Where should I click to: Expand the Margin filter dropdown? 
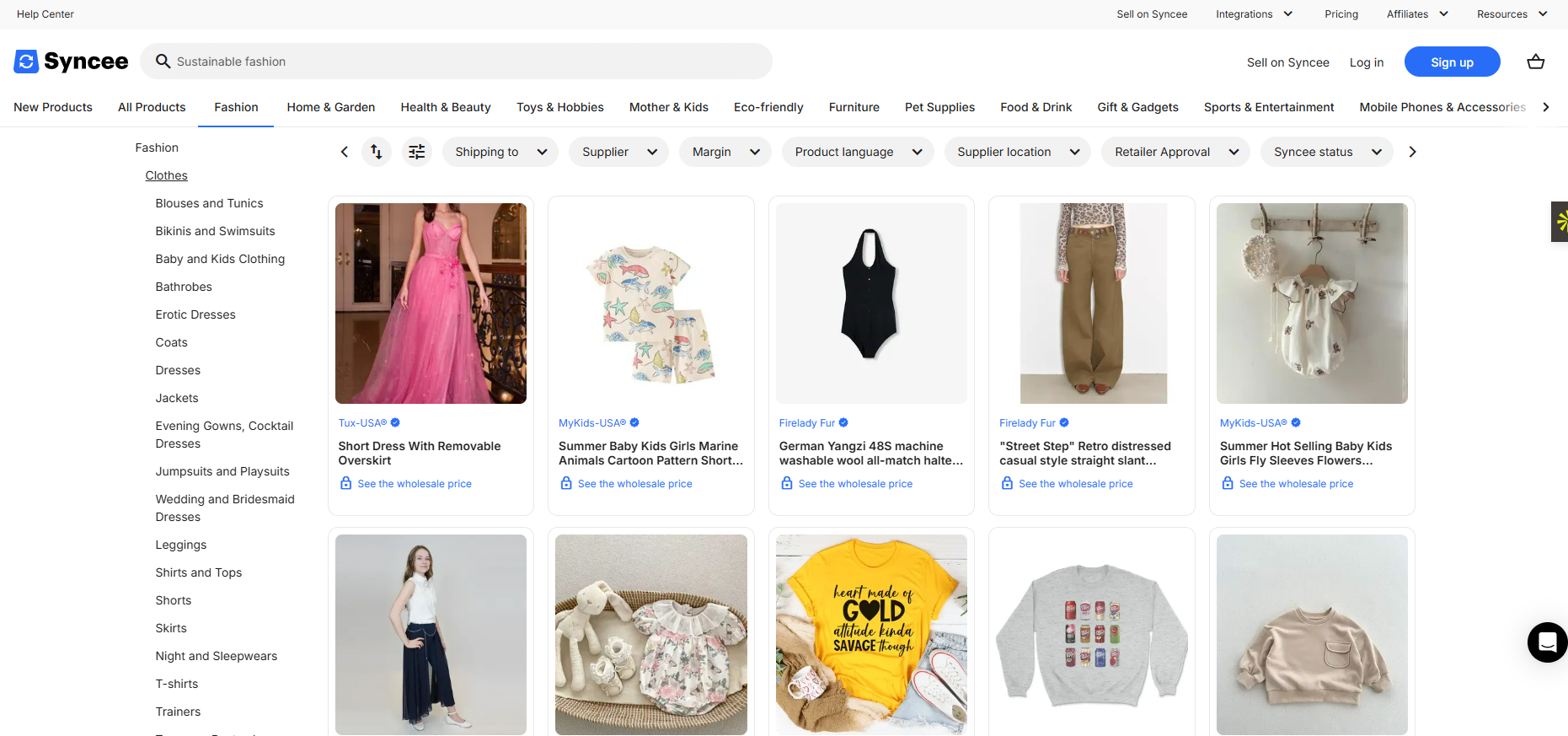[x=725, y=152]
